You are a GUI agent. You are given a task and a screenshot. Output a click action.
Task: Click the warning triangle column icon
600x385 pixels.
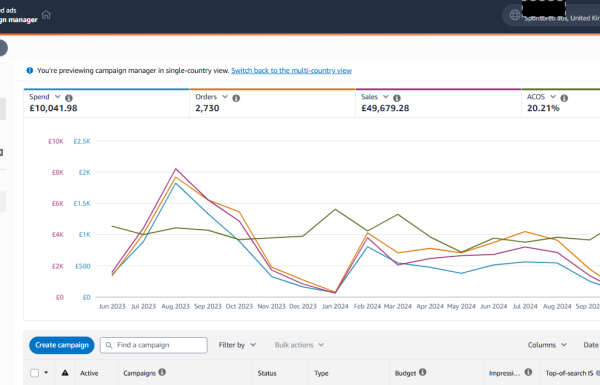(x=65, y=372)
